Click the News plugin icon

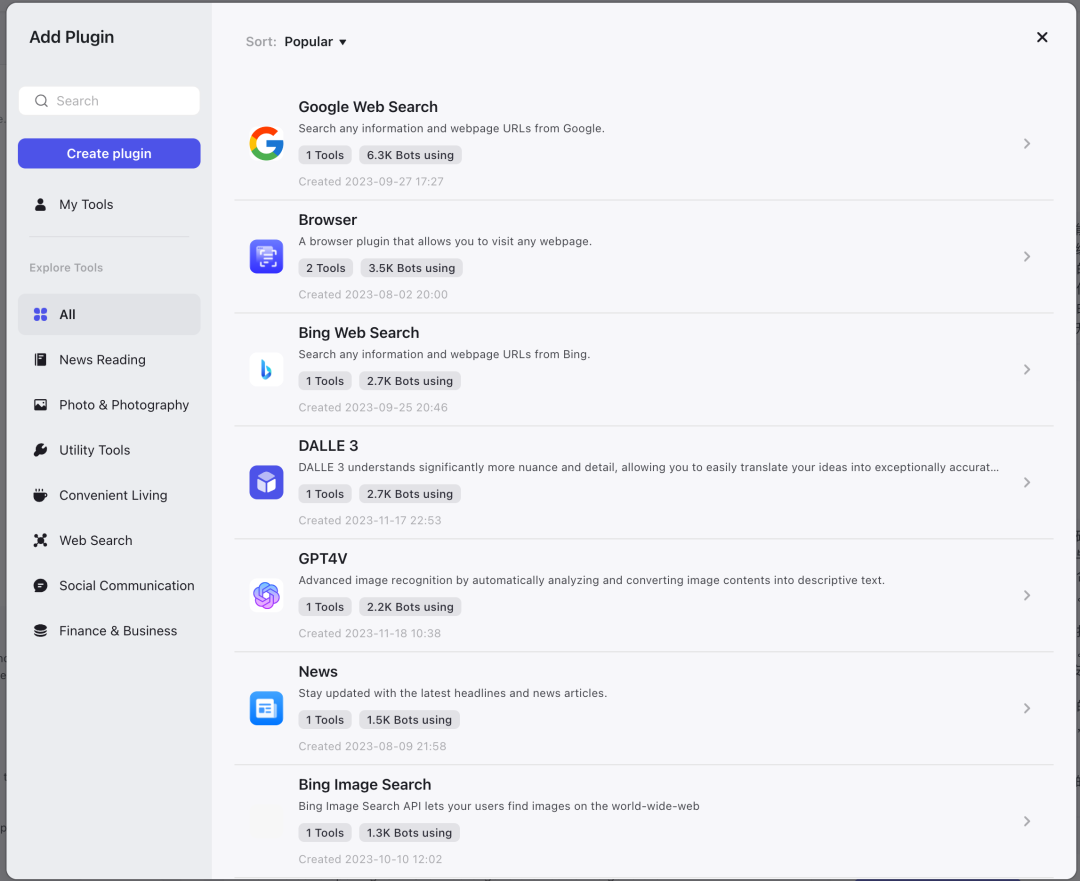pyautogui.click(x=267, y=709)
